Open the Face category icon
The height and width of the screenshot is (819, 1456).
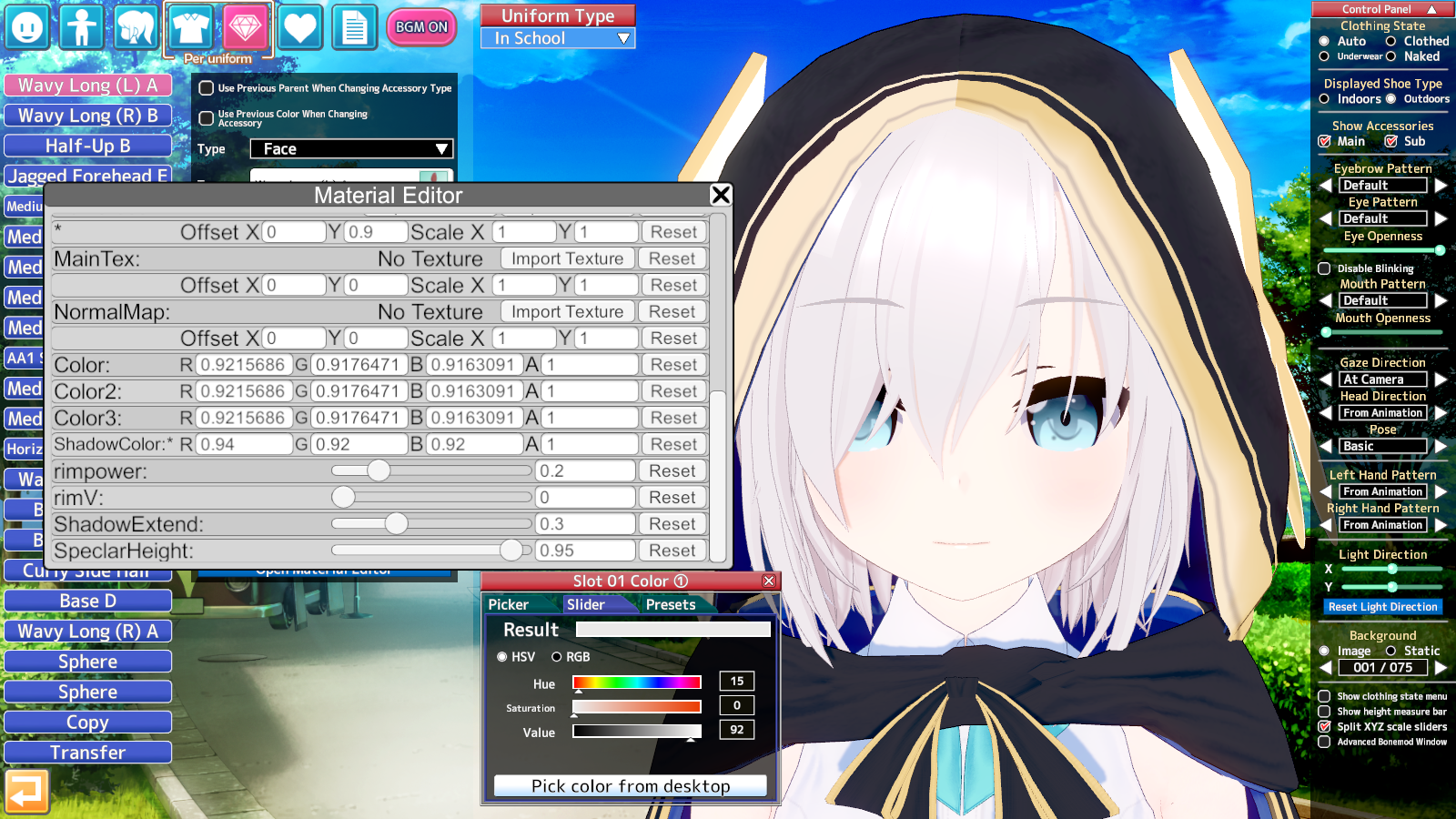point(27,27)
